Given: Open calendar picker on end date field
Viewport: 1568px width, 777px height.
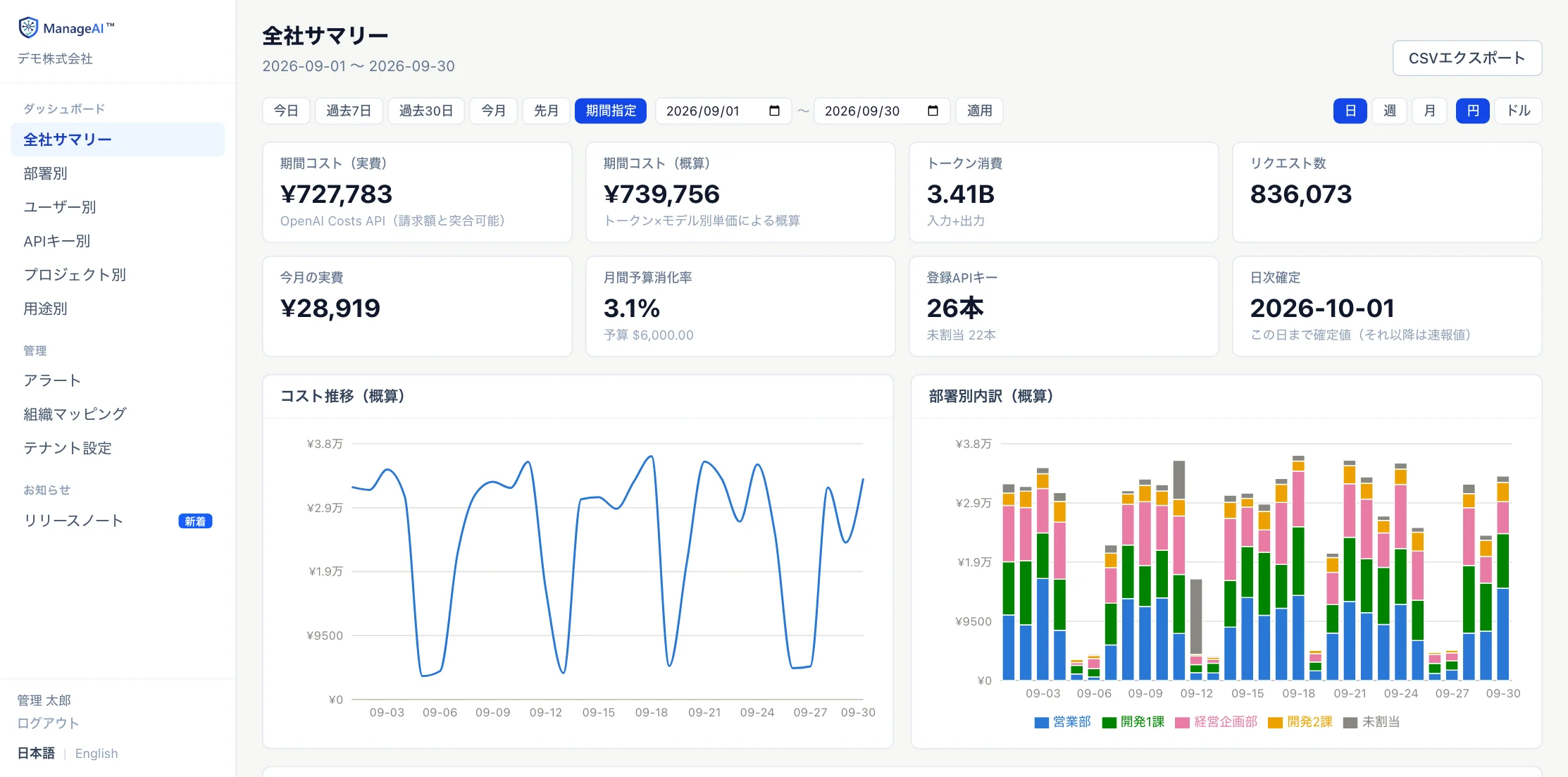Looking at the screenshot, I should pyautogui.click(x=933, y=111).
